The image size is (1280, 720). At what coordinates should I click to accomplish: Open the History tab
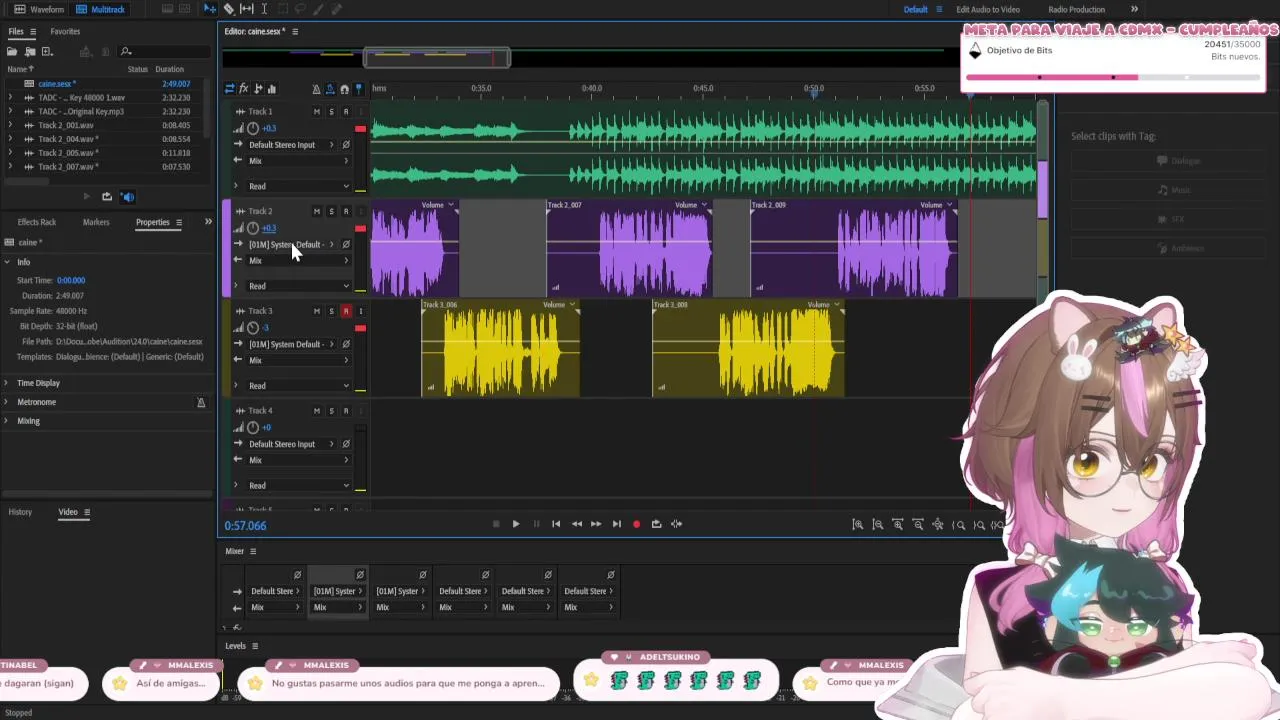[20, 512]
